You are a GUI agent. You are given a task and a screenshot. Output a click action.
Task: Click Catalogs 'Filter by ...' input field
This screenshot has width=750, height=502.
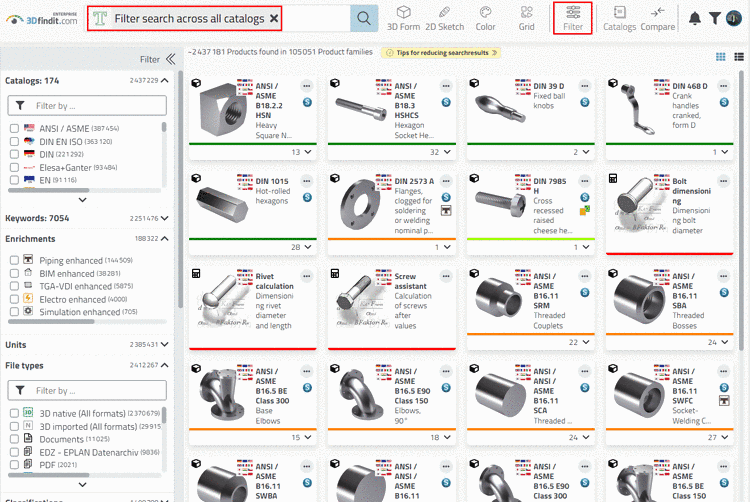click(87, 106)
